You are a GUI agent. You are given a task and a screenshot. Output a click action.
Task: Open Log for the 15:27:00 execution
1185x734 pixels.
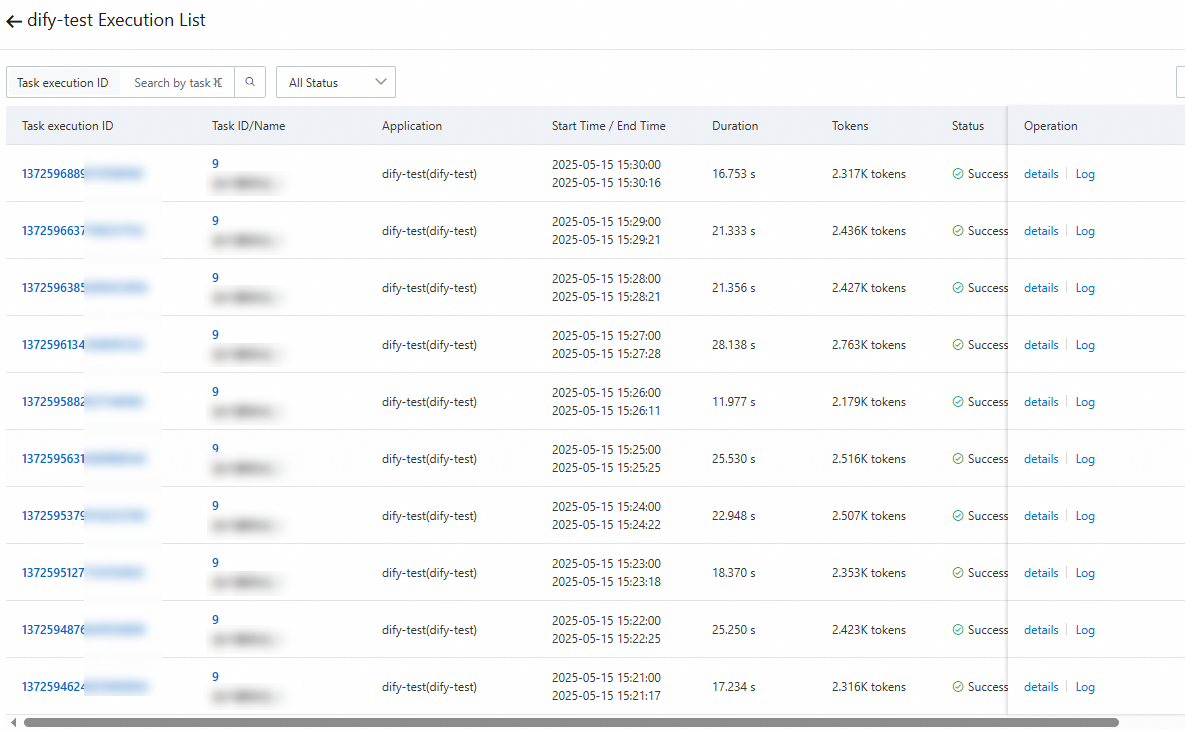pos(1084,345)
